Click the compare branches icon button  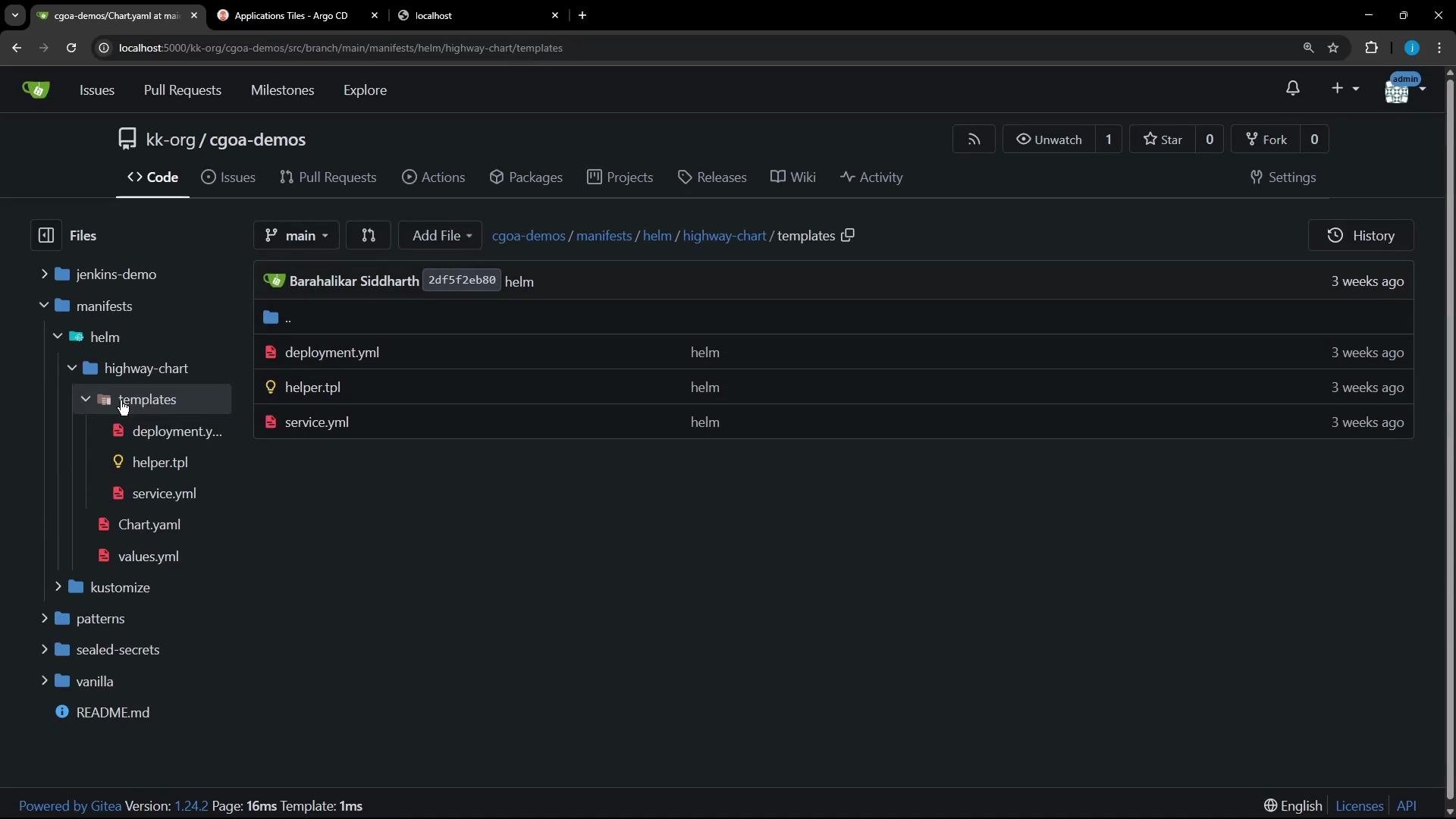pos(368,235)
